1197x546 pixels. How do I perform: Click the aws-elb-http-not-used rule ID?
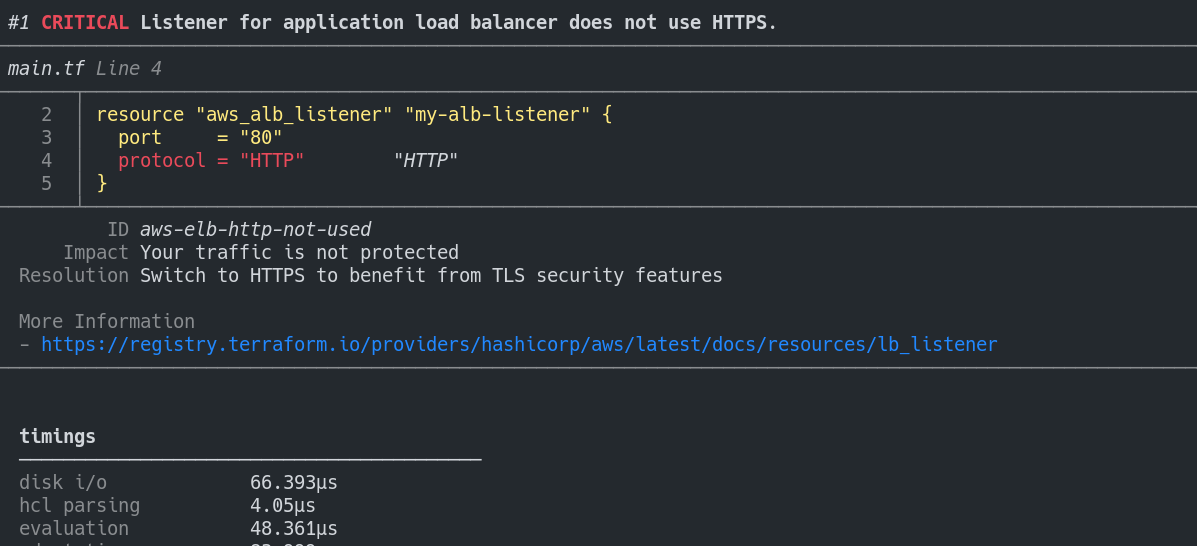click(x=255, y=230)
